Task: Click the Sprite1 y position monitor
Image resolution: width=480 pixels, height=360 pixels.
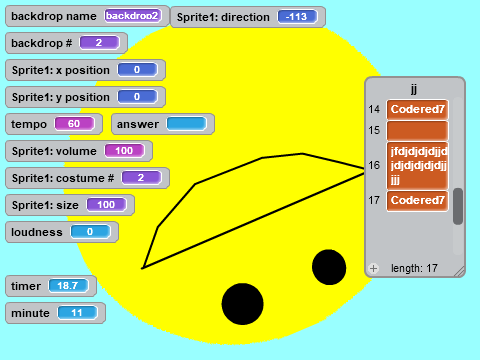Action: [x=85, y=97]
